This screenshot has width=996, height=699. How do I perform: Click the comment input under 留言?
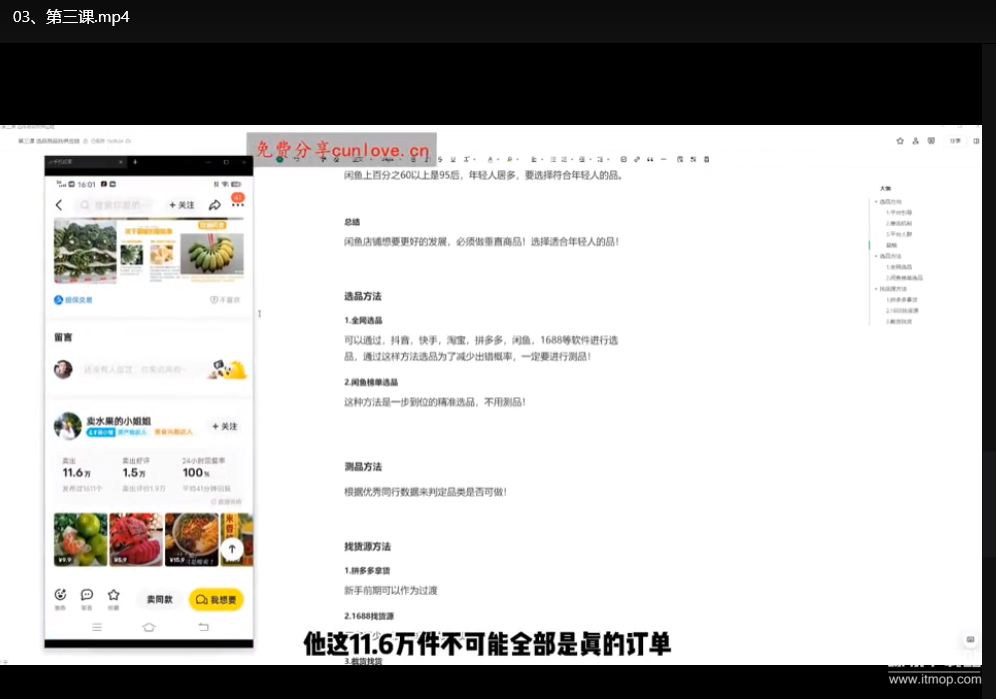tap(135, 369)
